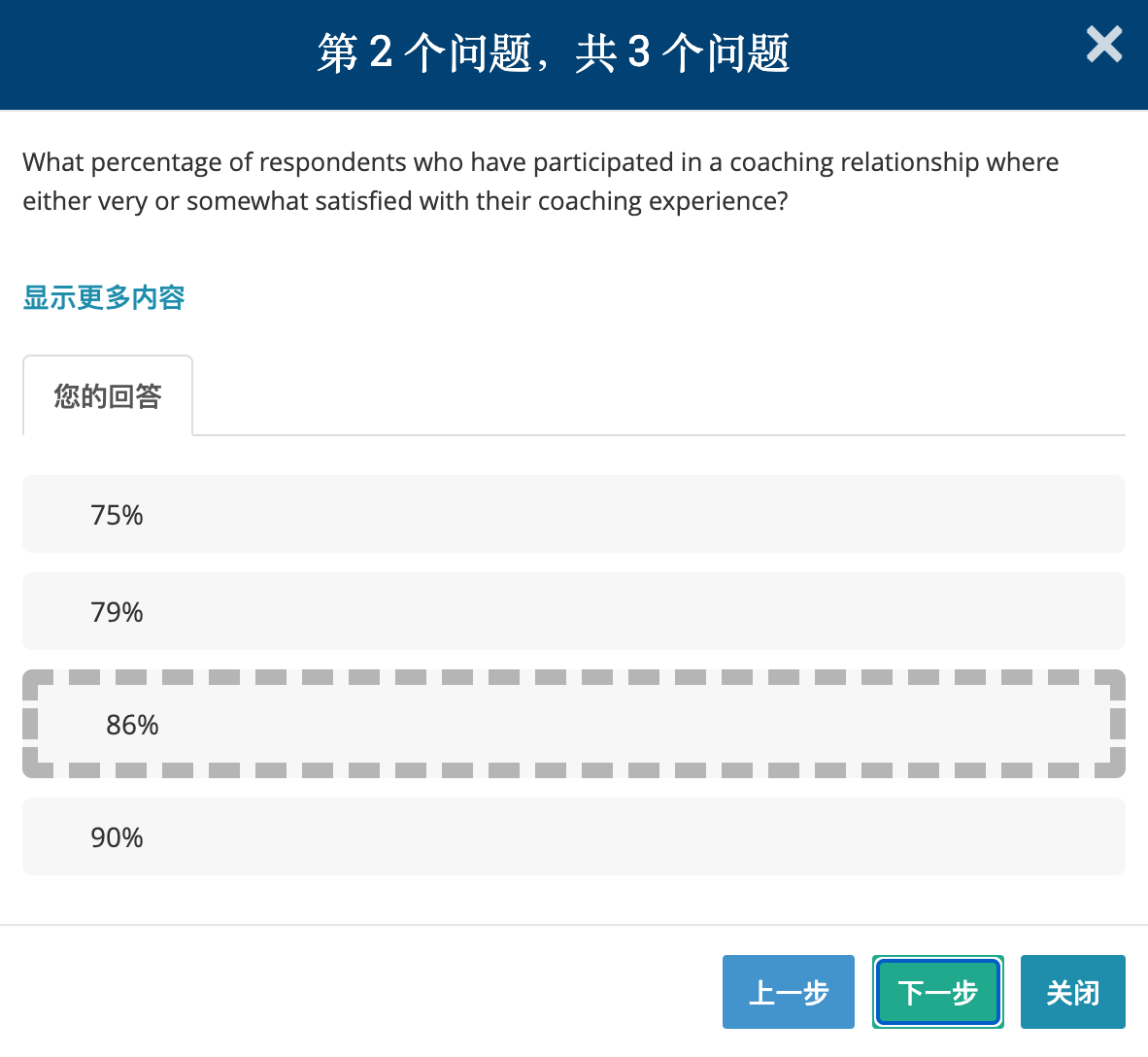The width and height of the screenshot is (1148, 1057).
Task: Go back with the 上一步 button
Action: pyautogui.click(x=788, y=992)
